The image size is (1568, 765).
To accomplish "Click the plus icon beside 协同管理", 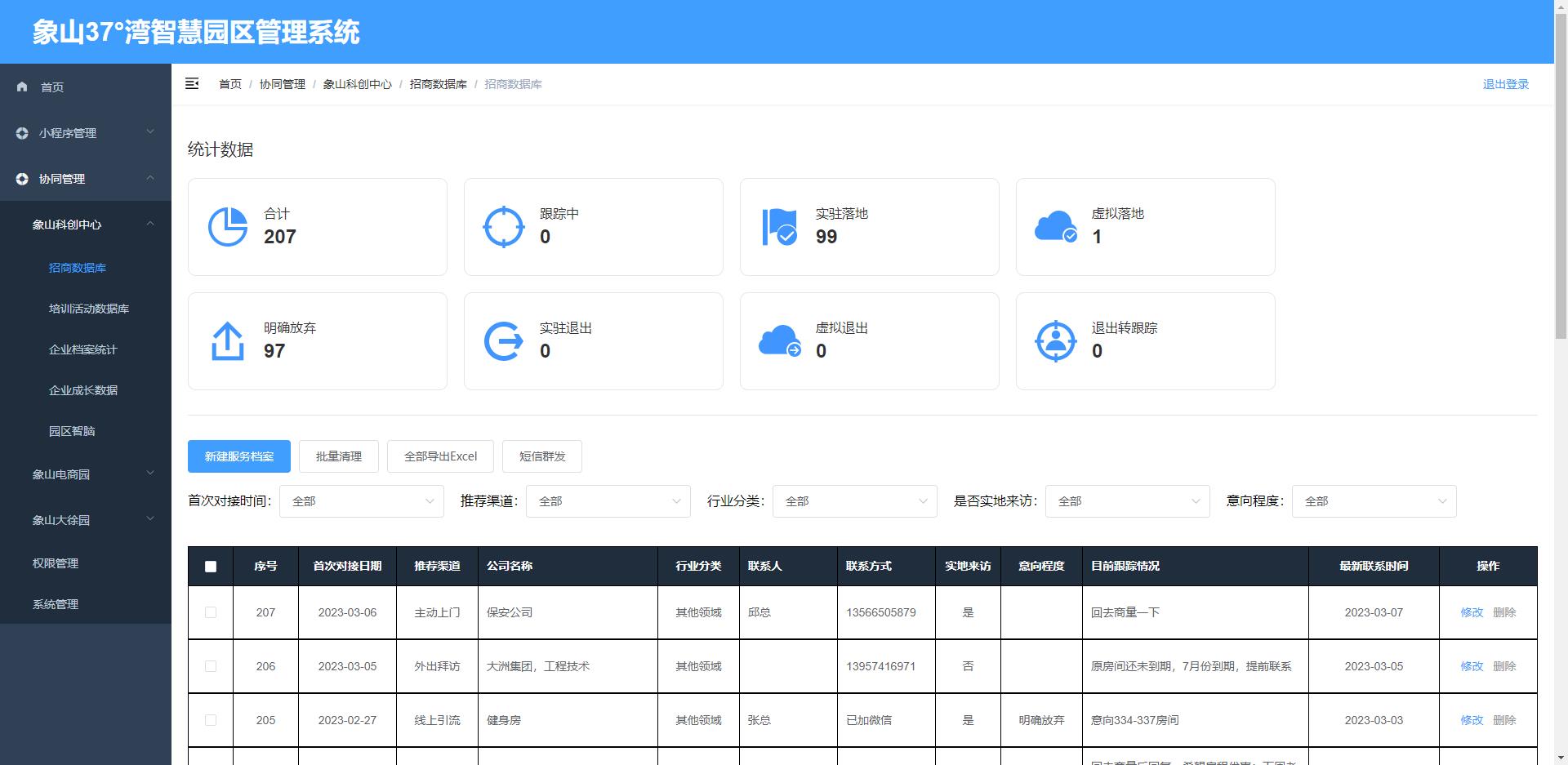I will pos(22,179).
